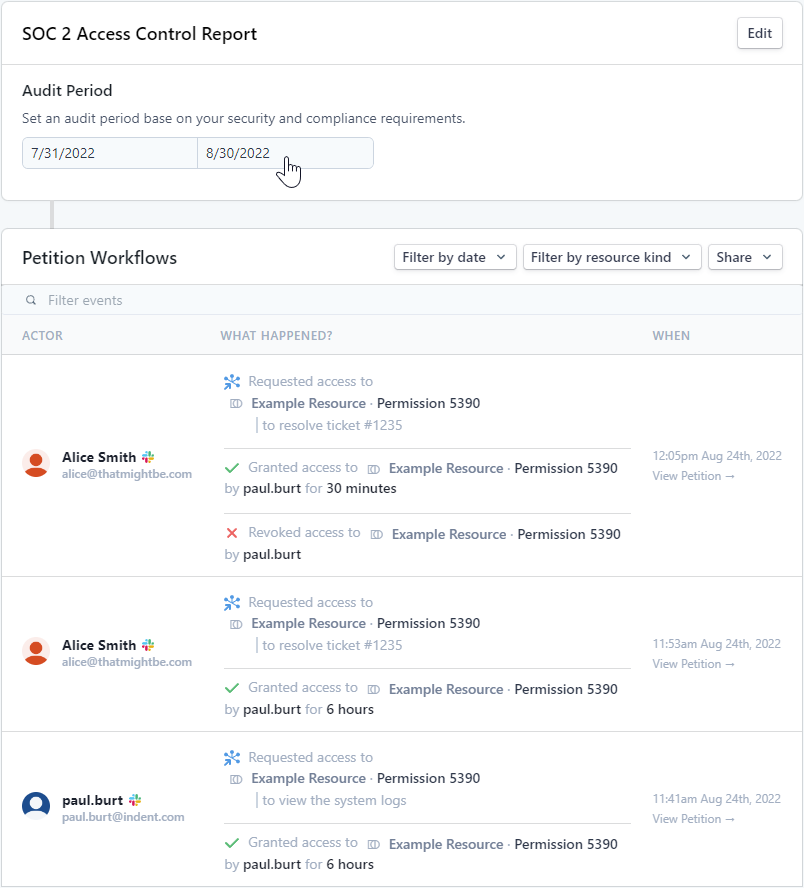Select the audit end date 8/30/2022 field
This screenshot has width=804, height=888.
click(x=285, y=153)
